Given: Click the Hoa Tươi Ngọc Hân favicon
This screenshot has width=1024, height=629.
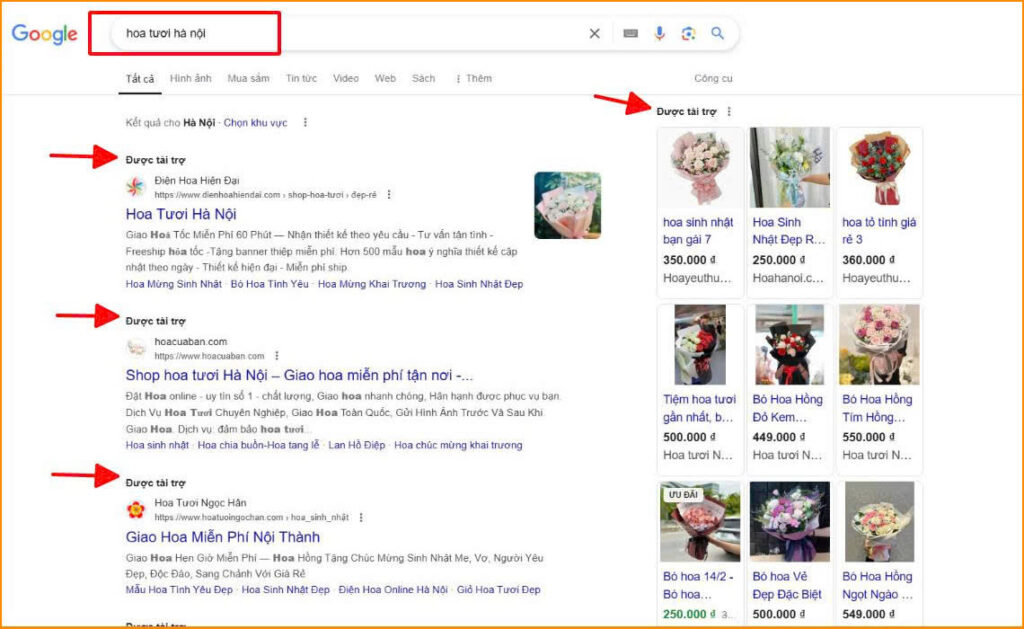Looking at the screenshot, I should tap(136, 509).
